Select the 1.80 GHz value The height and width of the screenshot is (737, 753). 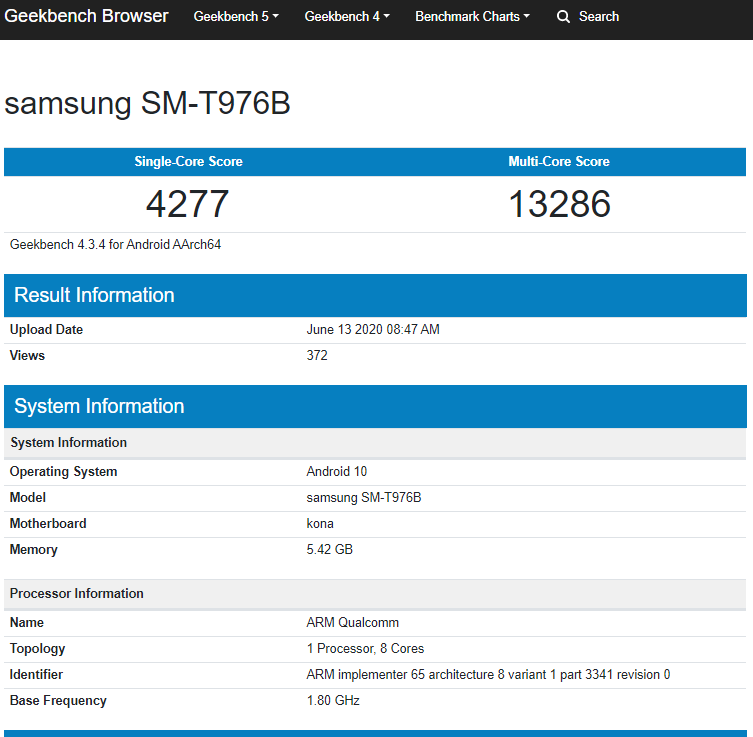(x=333, y=701)
